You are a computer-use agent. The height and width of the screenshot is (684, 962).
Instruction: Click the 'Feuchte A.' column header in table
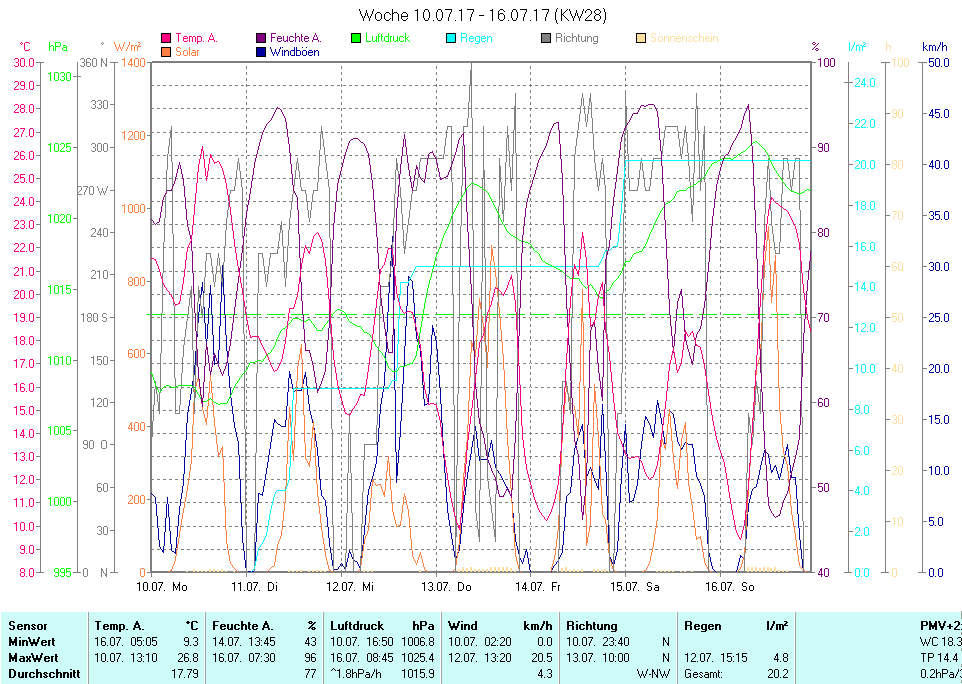pos(242,626)
